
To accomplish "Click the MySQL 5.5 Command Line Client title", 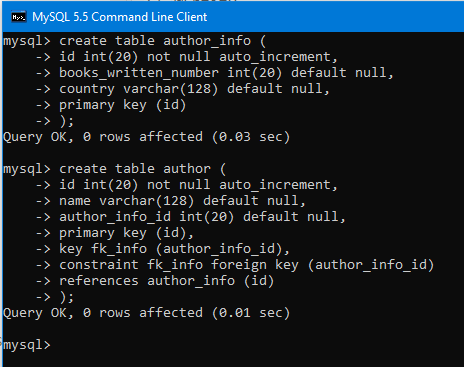I will tap(119, 17).
